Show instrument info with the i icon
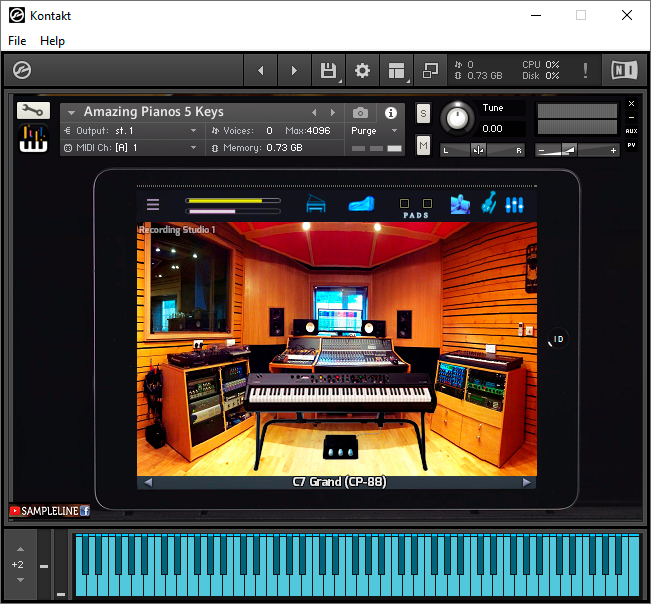The image size is (651, 604). (x=391, y=112)
